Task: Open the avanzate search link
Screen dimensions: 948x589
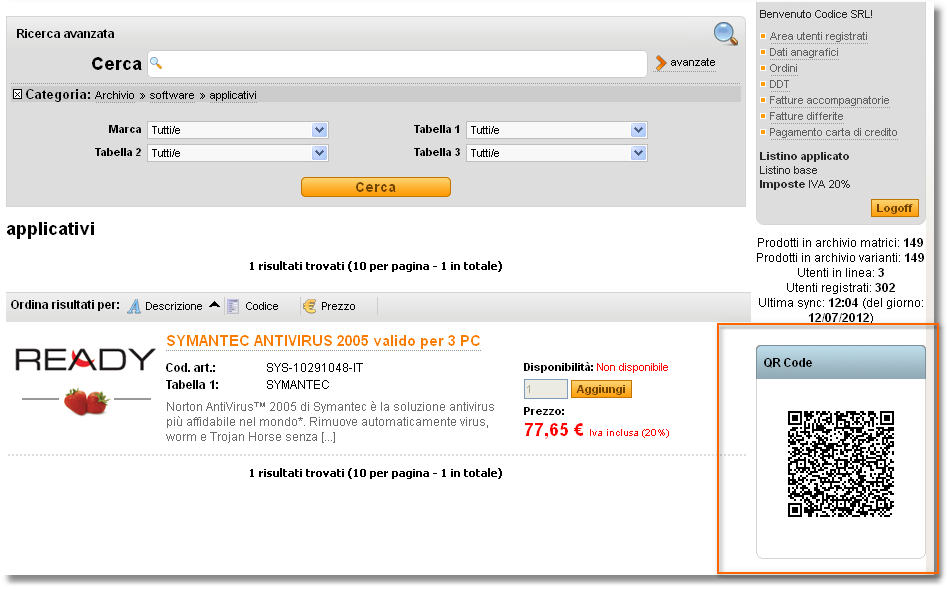Action: pos(692,62)
